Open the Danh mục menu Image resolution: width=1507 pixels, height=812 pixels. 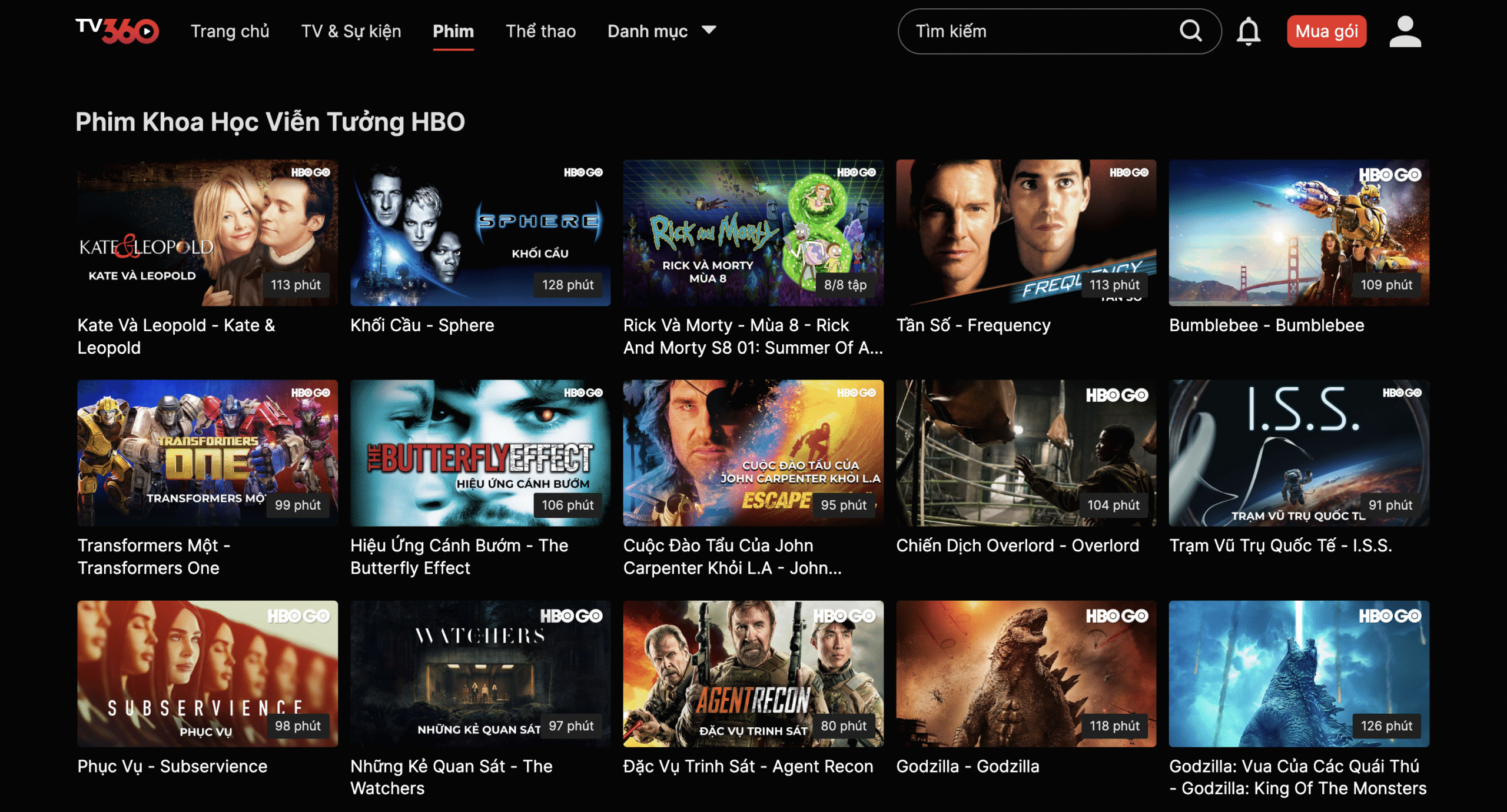coord(647,31)
